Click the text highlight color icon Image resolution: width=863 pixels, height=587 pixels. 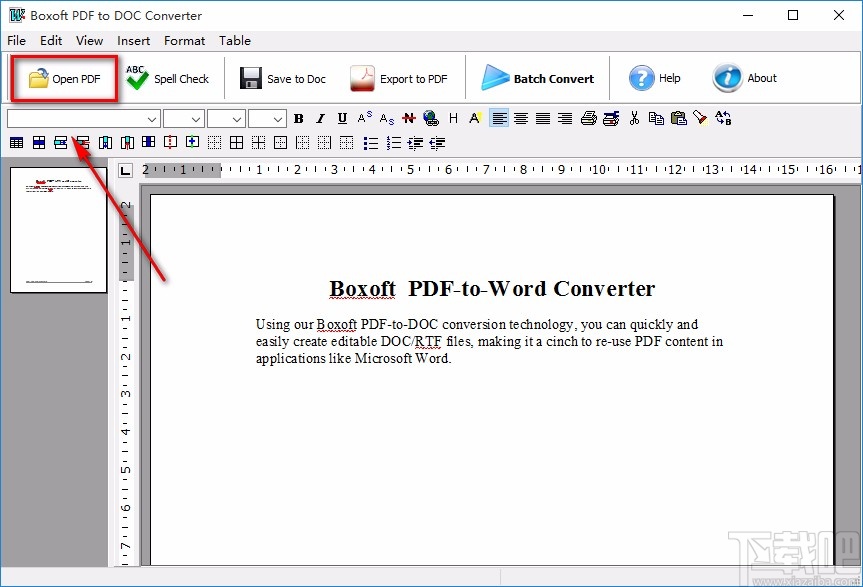pos(475,118)
